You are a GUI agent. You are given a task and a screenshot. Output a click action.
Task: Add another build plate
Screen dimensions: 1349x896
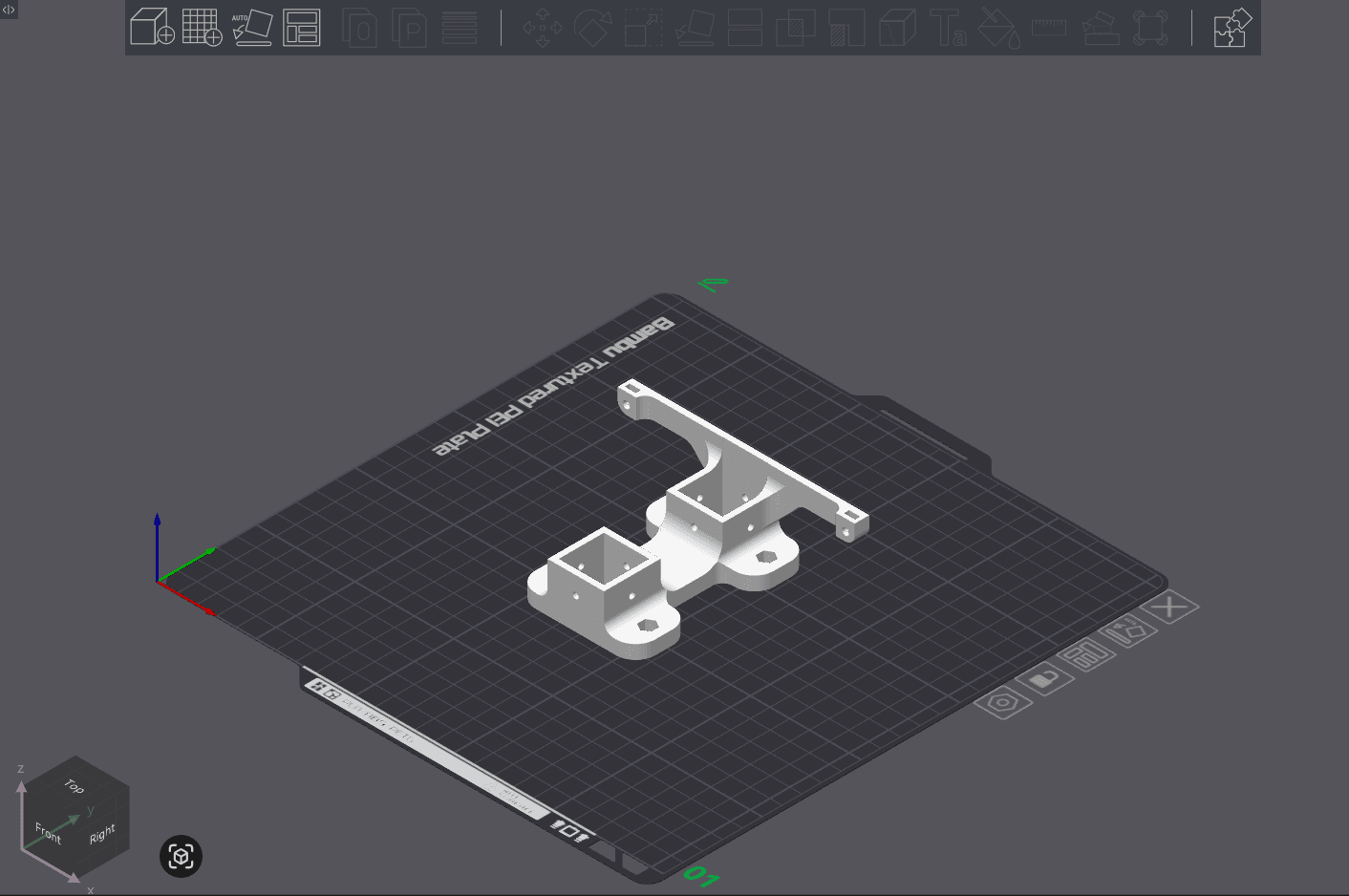pos(203,28)
